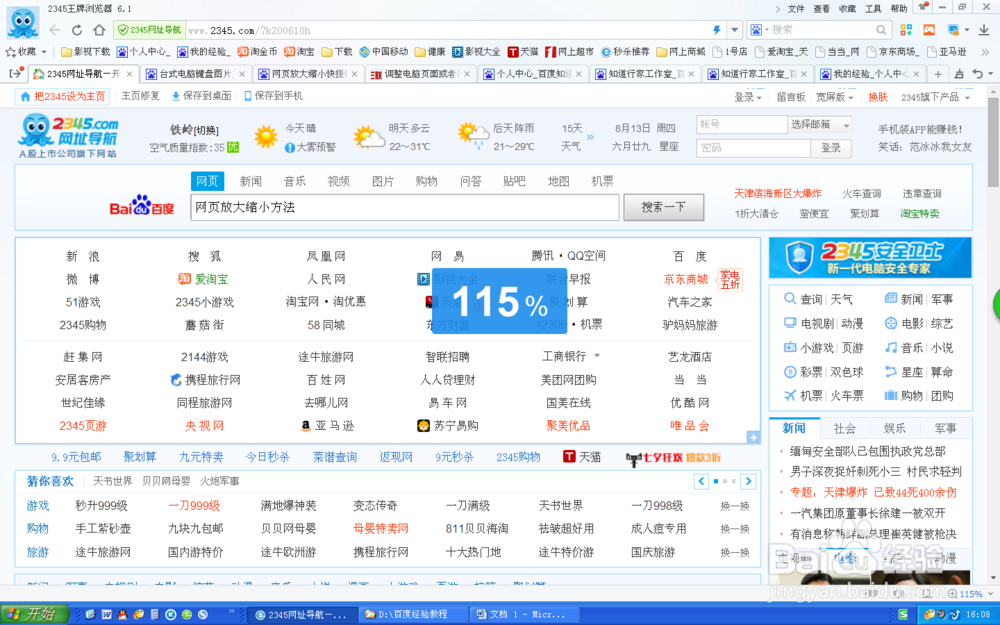This screenshot has width=1000, height=625.
Task: Click the 密码 password field
Action: (753, 148)
